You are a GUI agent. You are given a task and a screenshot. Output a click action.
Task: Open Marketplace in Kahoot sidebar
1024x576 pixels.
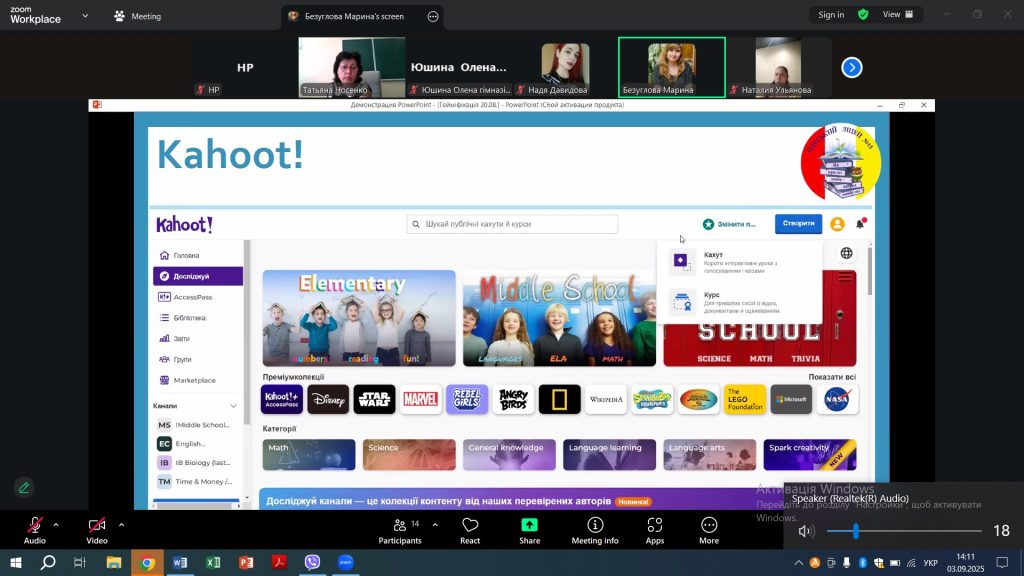point(198,380)
